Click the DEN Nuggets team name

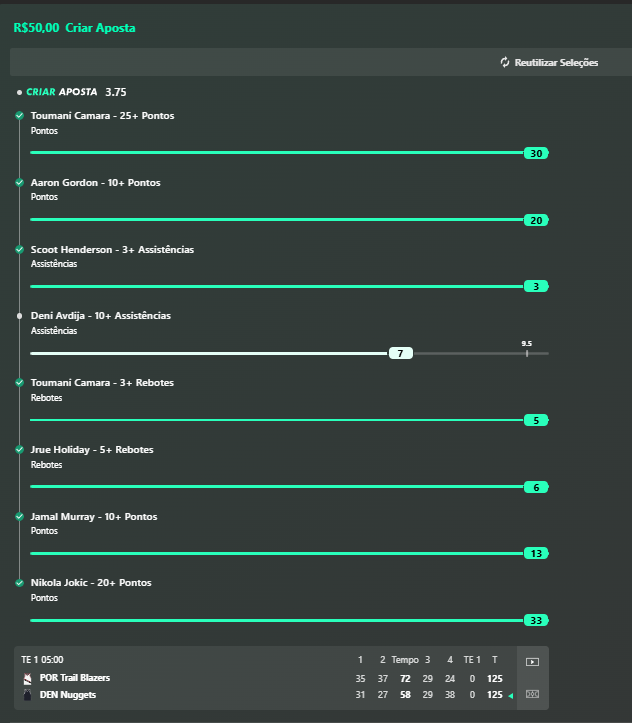click(x=68, y=695)
